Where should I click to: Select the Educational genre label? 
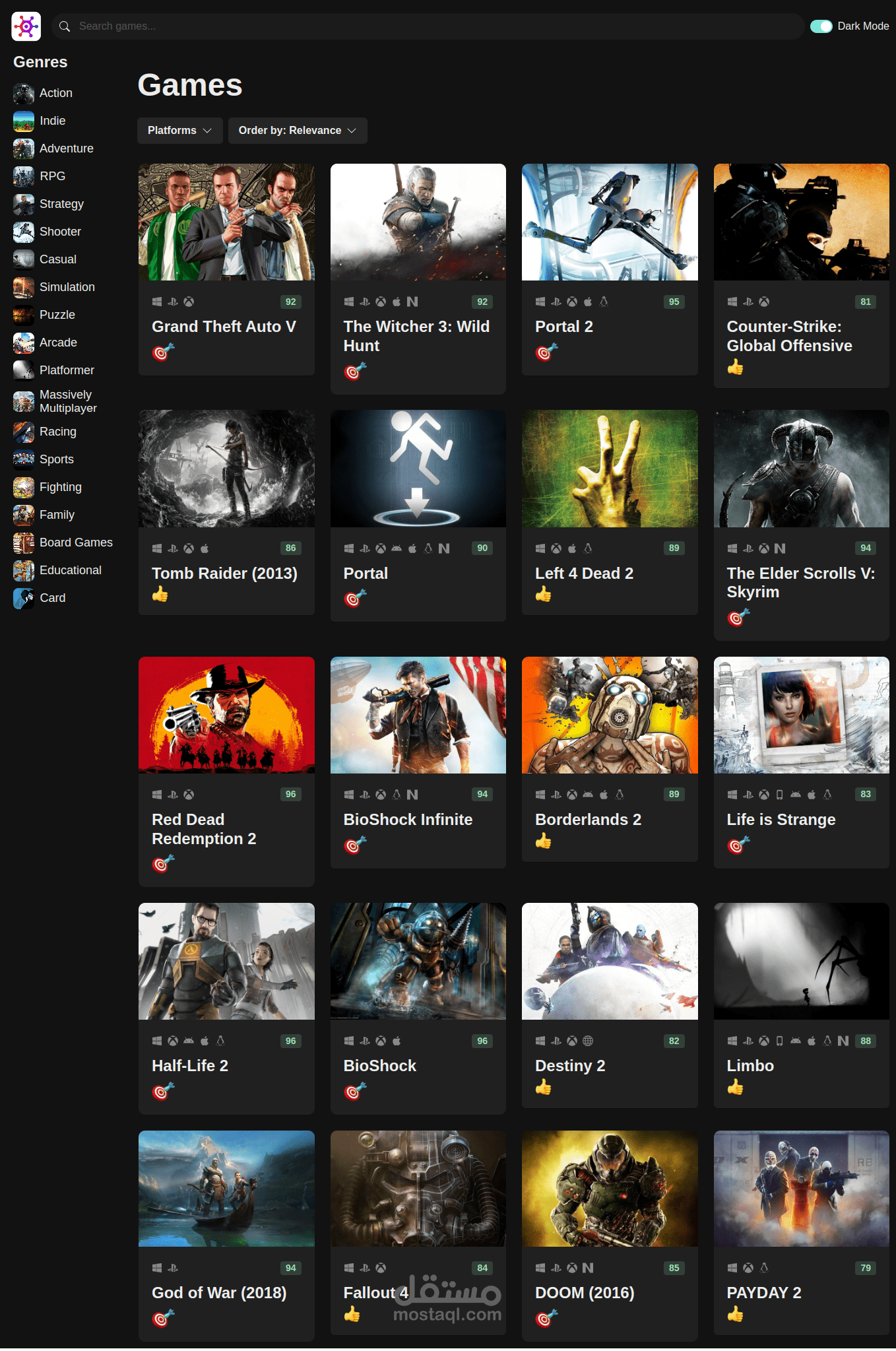pos(71,570)
